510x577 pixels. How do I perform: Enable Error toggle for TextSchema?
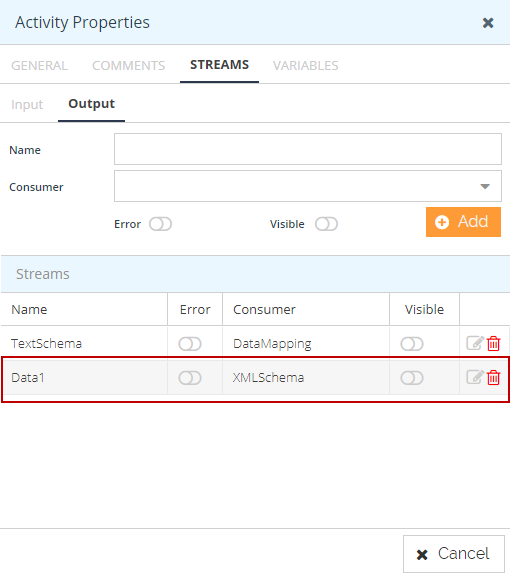[190, 344]
